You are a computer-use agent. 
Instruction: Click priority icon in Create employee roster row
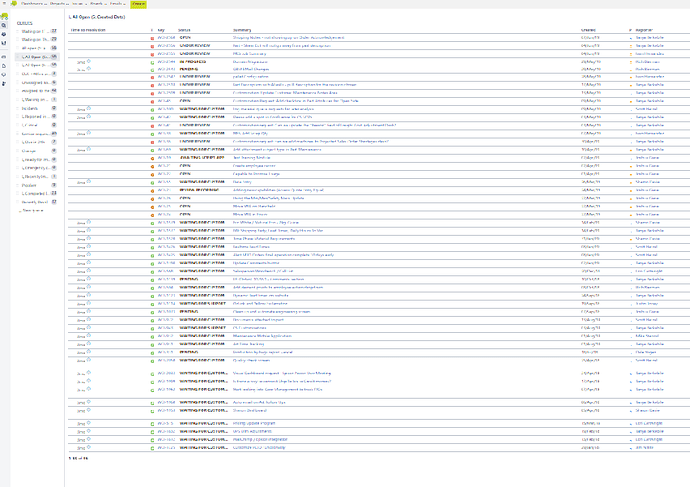click(x=631, y=166)
